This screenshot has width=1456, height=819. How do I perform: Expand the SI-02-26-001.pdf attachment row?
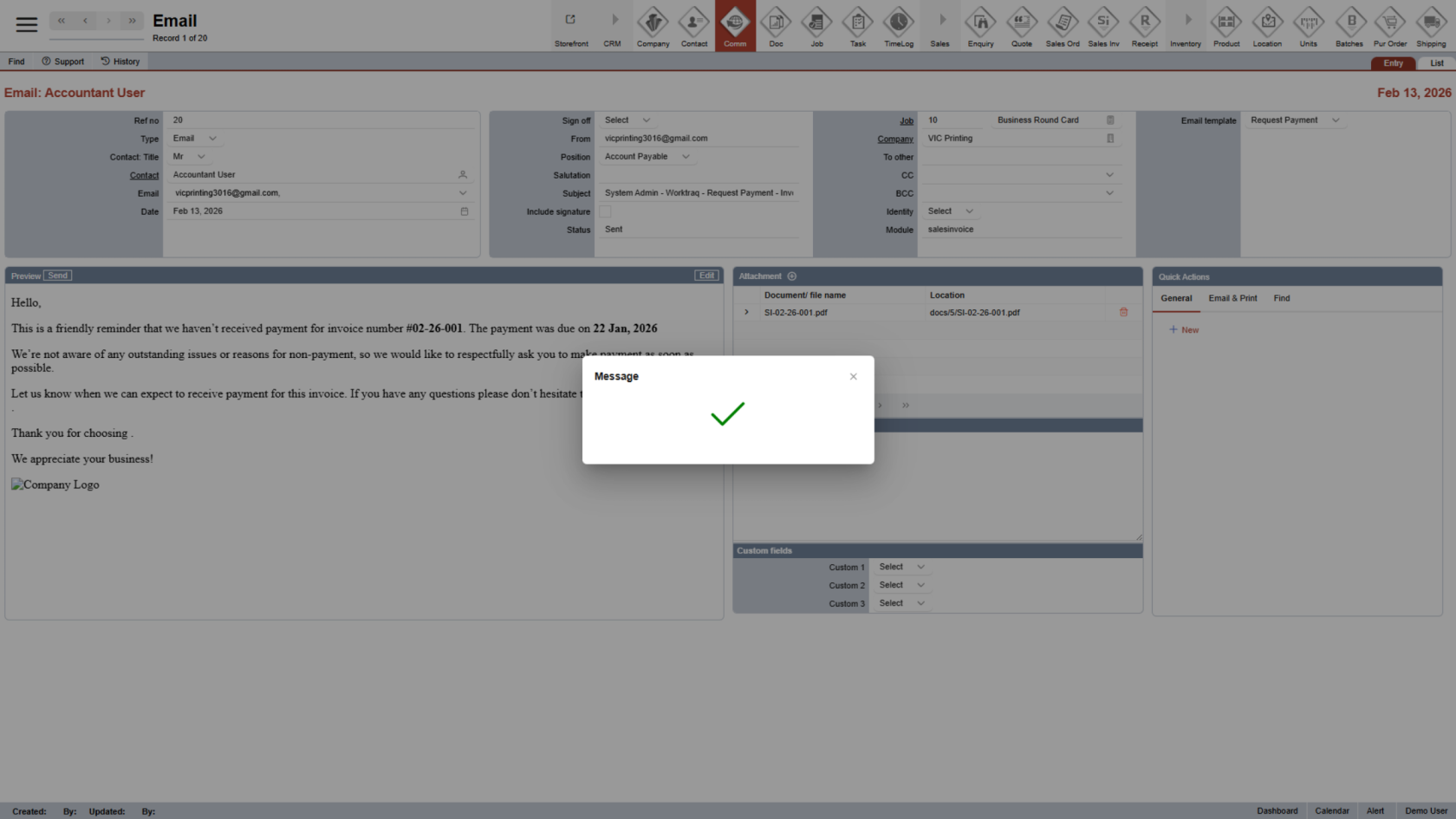(746, 312)
